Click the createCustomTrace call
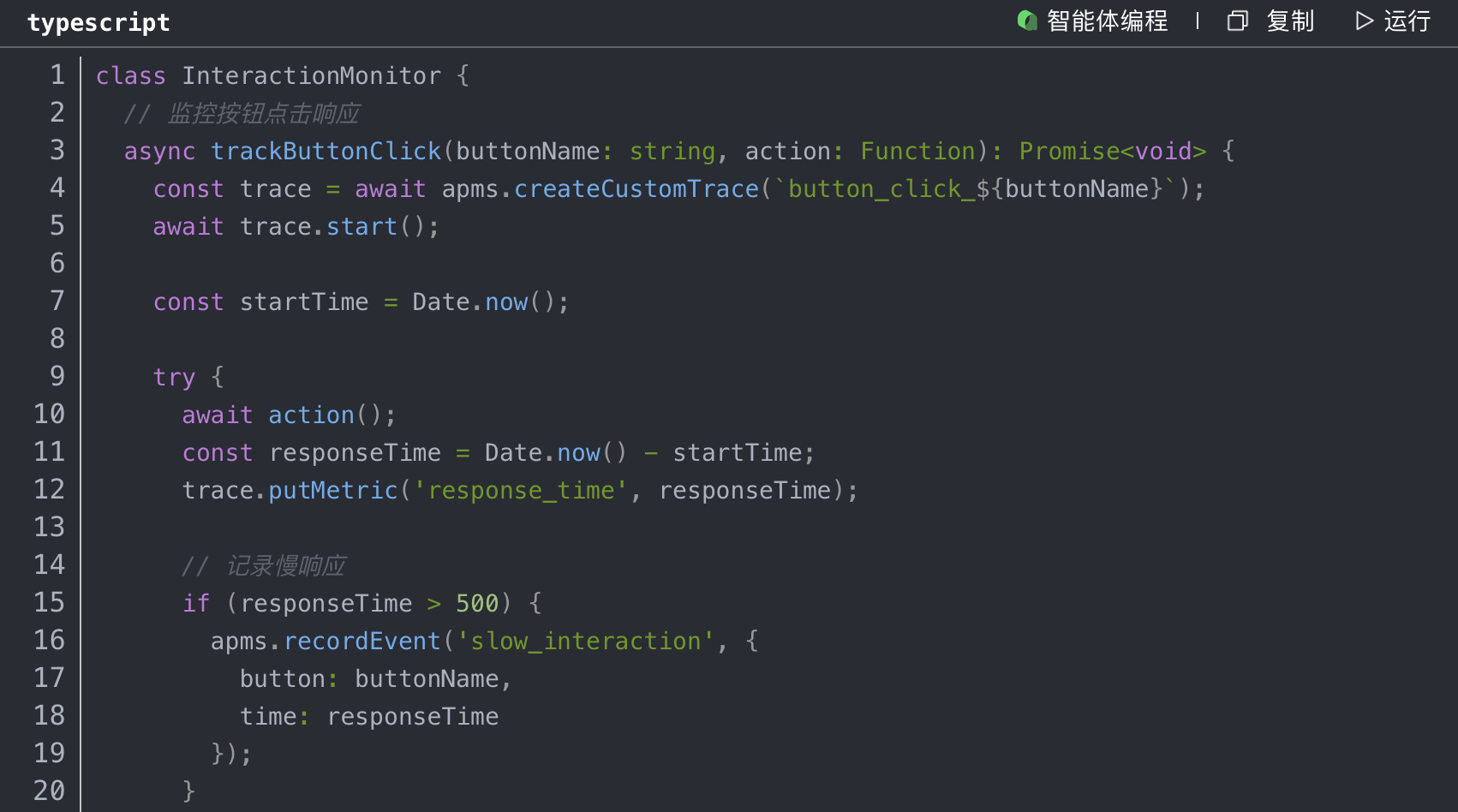This screenshot has height=812, width=1458. pyautogui.click(x=636, y=188)
